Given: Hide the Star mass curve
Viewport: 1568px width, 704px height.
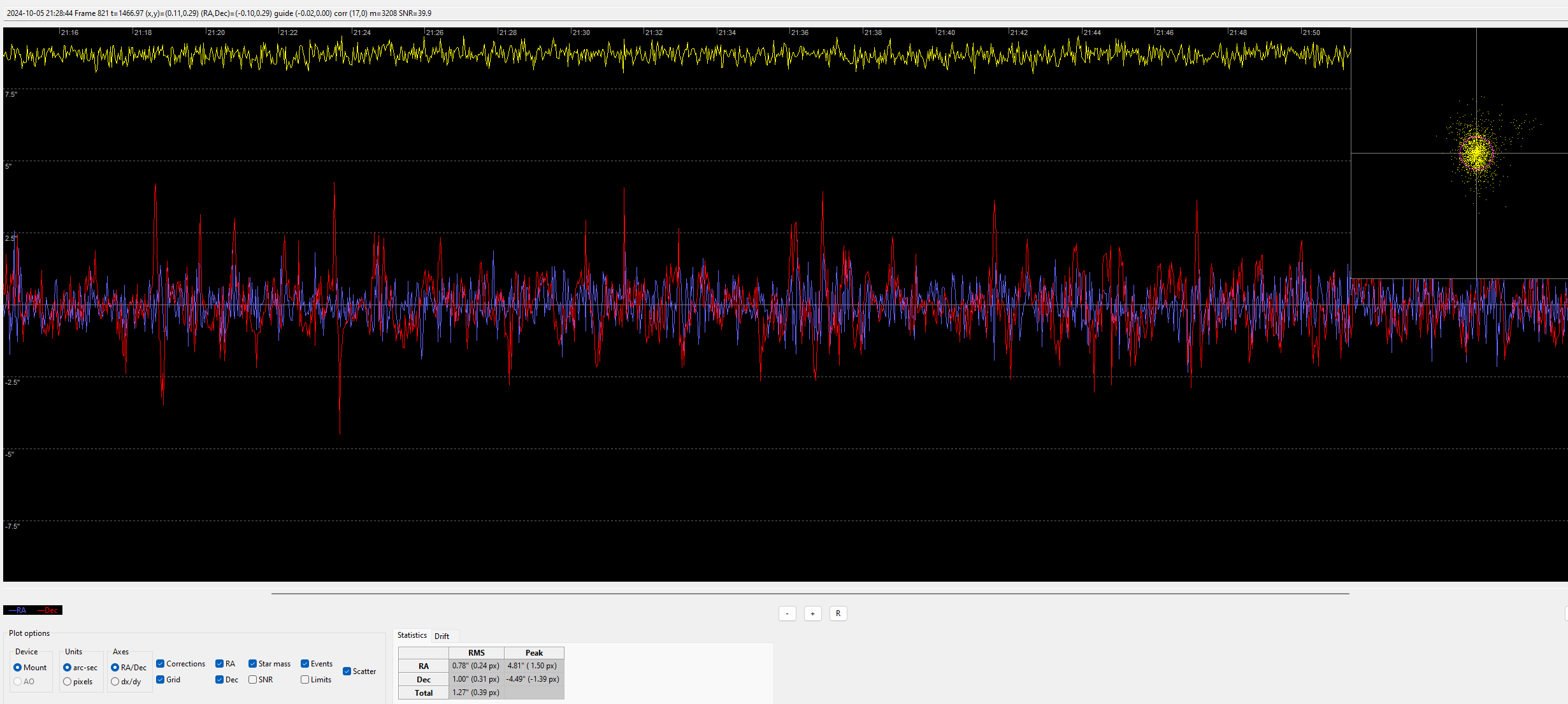Looking at the screenshot, I should coord(253,664).
